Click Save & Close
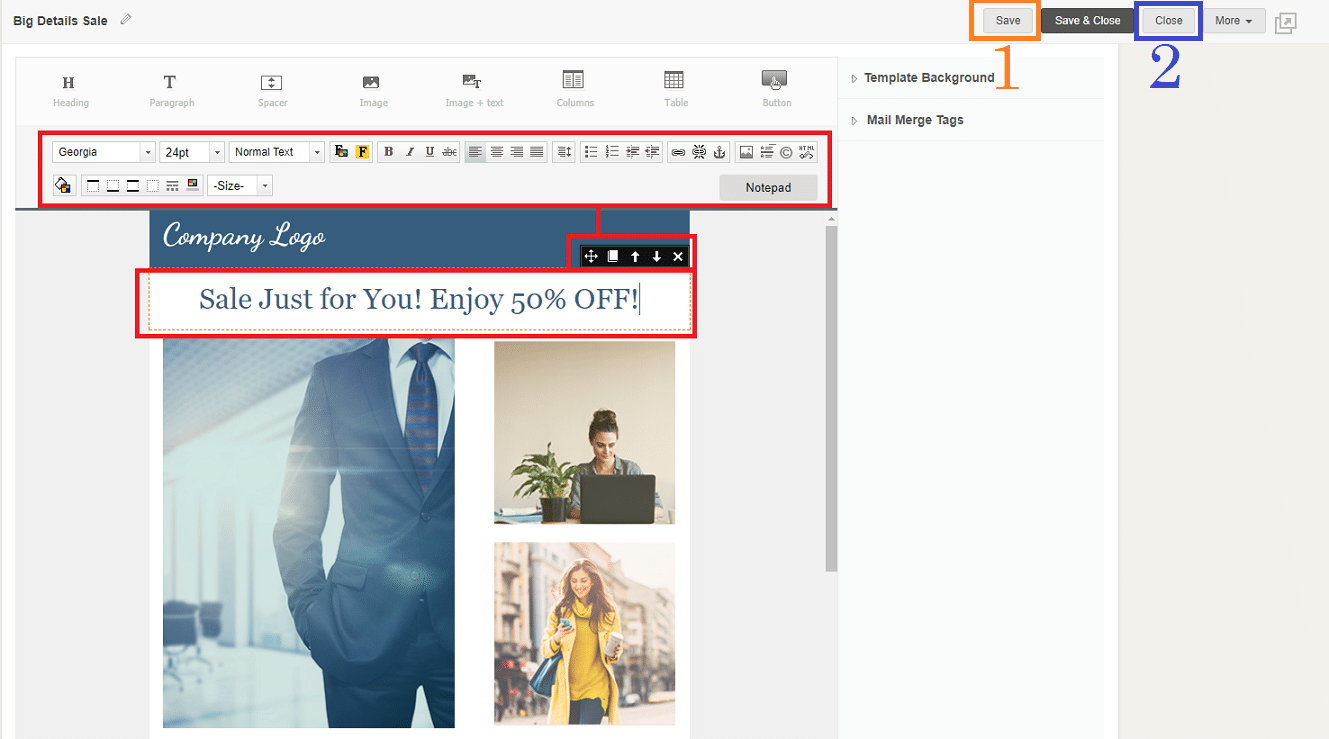The width and height of the screenshot is (1329, 739). pyautogui.click(x=1087, y=20)
